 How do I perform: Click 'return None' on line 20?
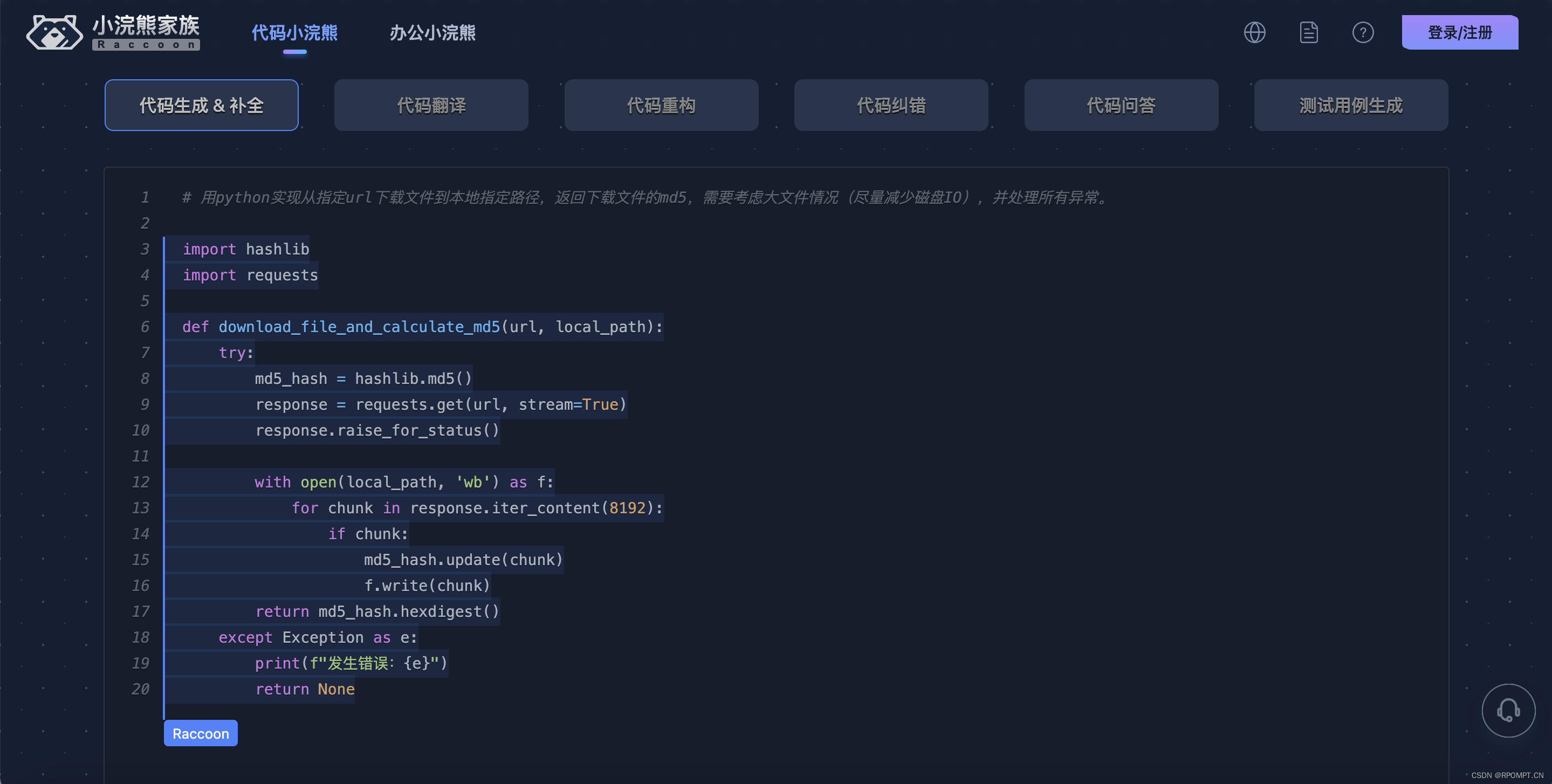305,690
